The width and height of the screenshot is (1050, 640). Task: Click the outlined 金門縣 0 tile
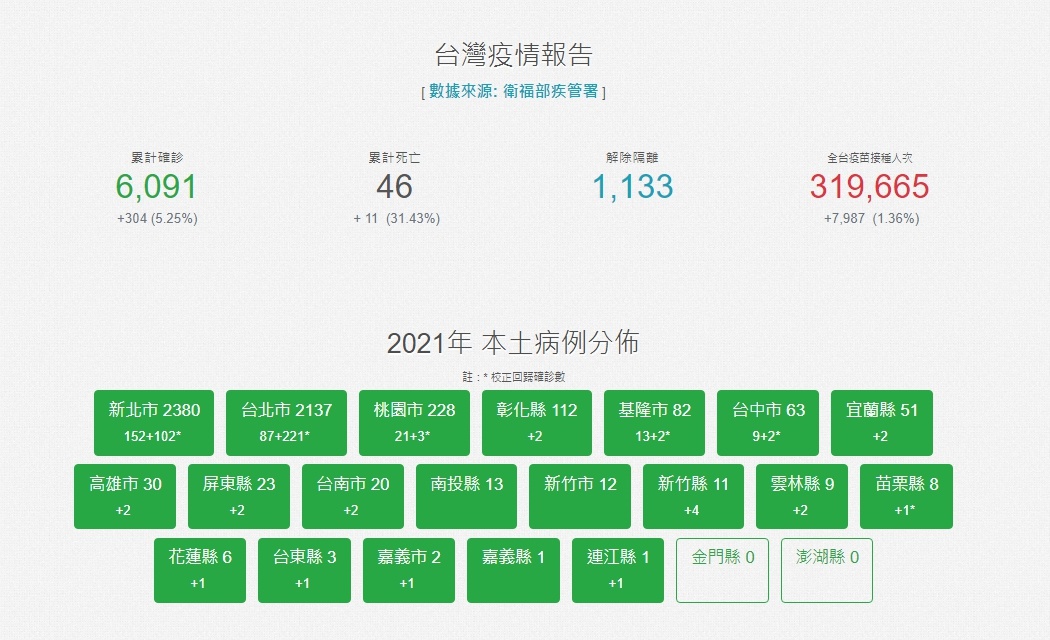tap(723, 570)
